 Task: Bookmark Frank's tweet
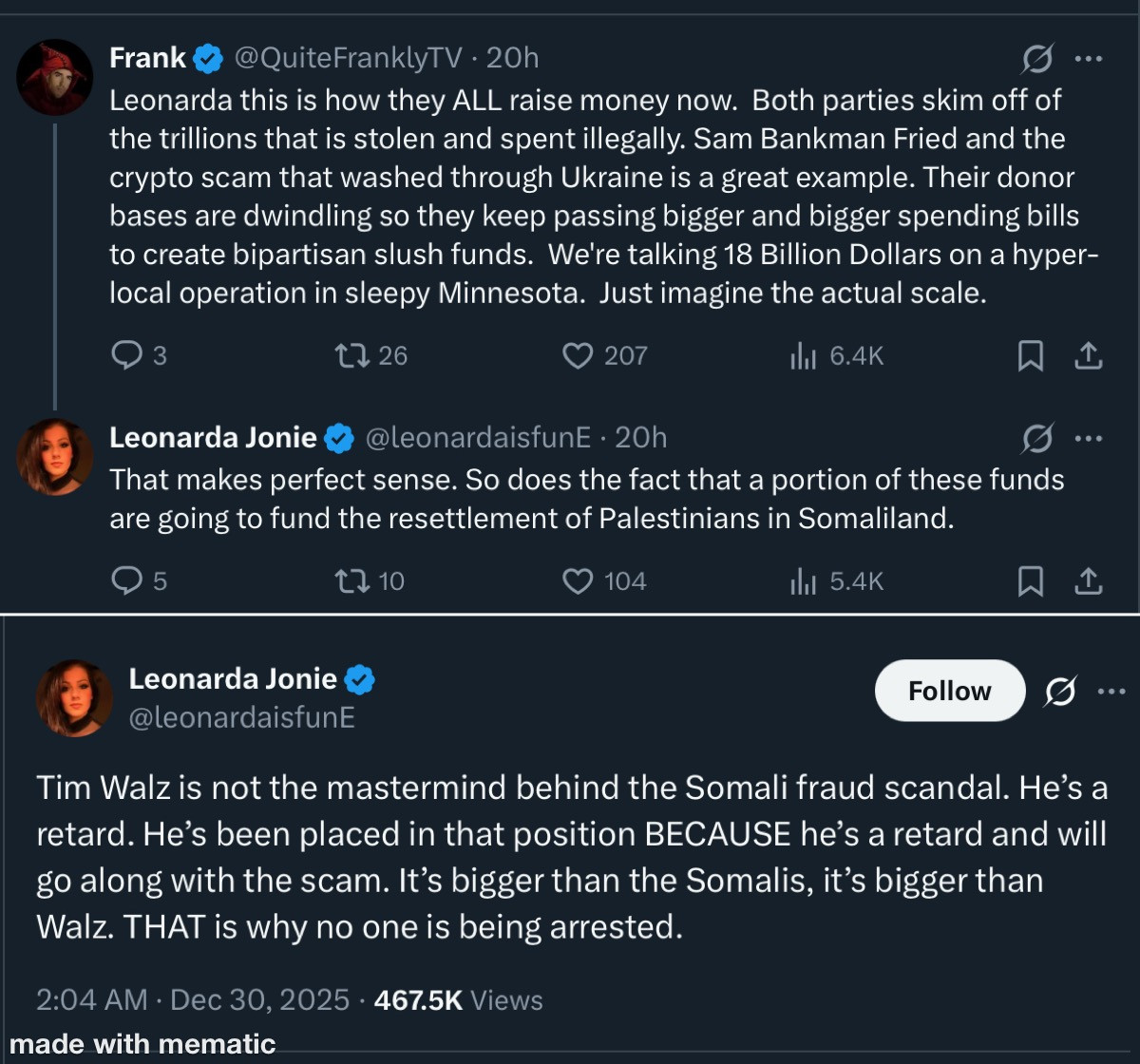coord(1030,355)
